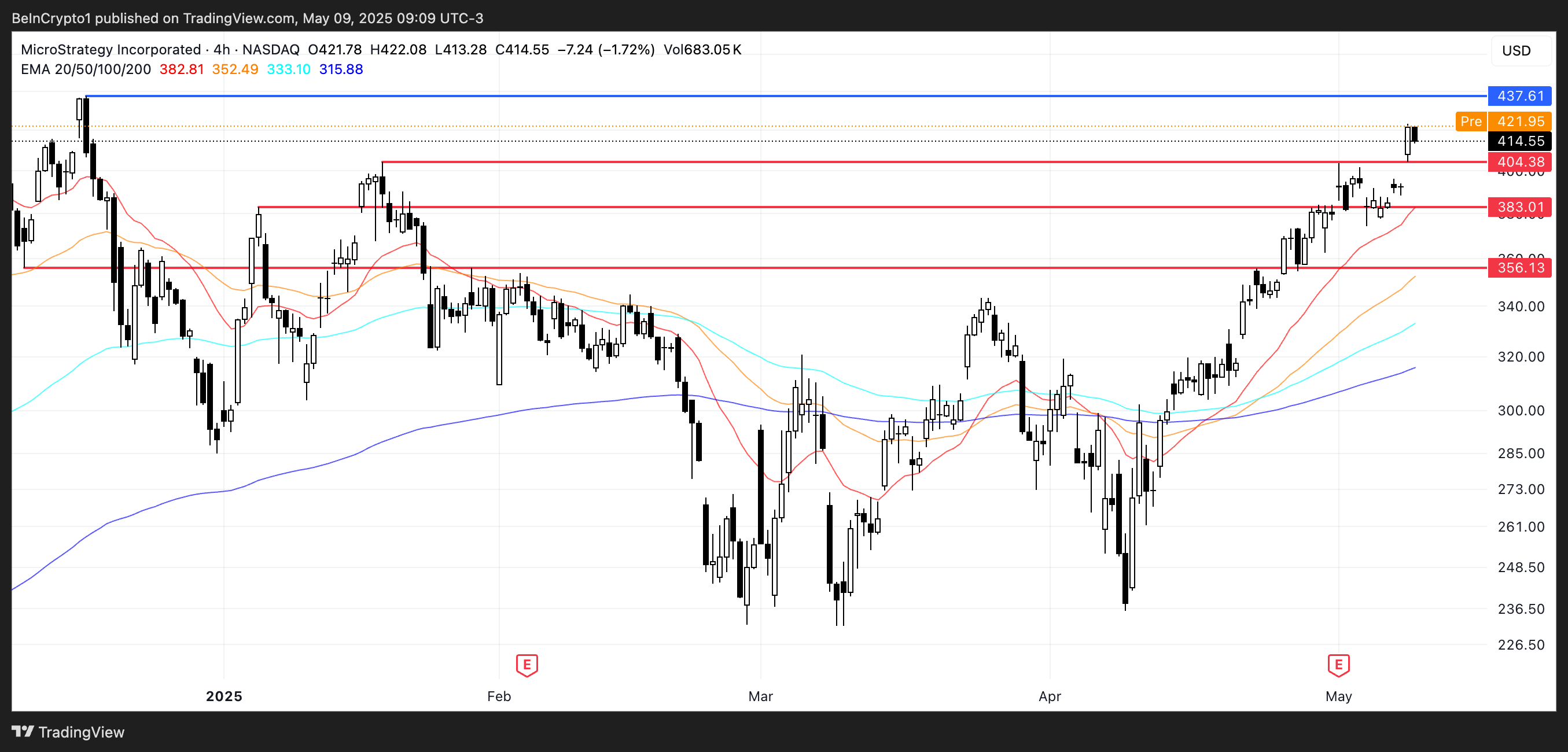Click the red EMA value 382.81

[182, 69]
